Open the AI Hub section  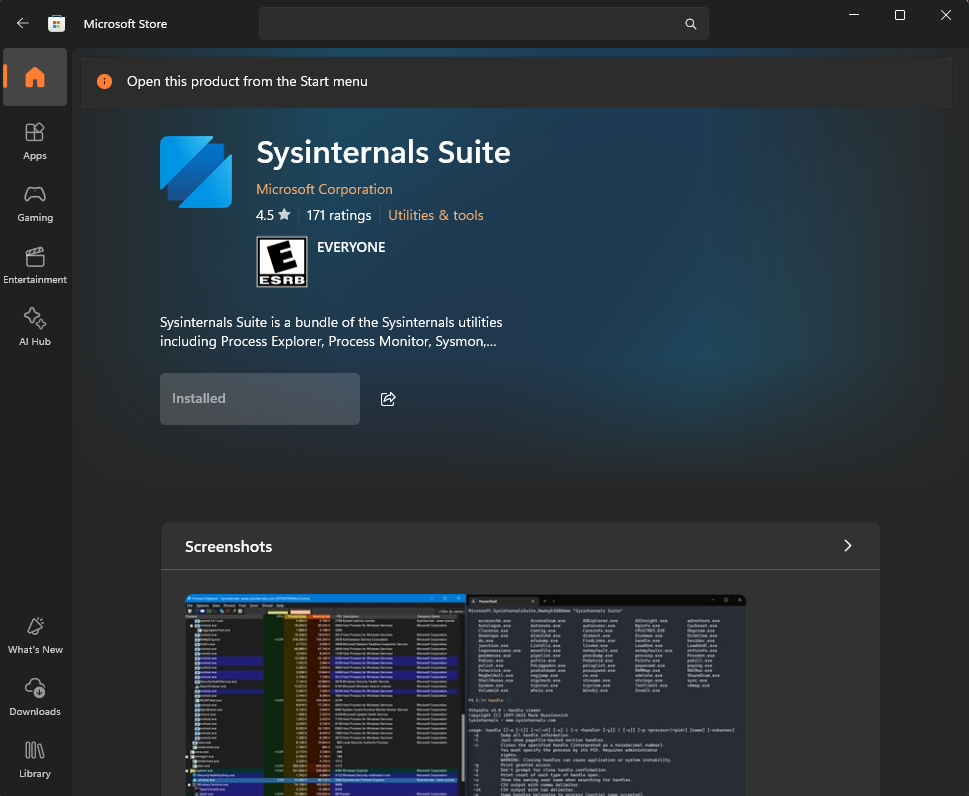click(35, 327)
